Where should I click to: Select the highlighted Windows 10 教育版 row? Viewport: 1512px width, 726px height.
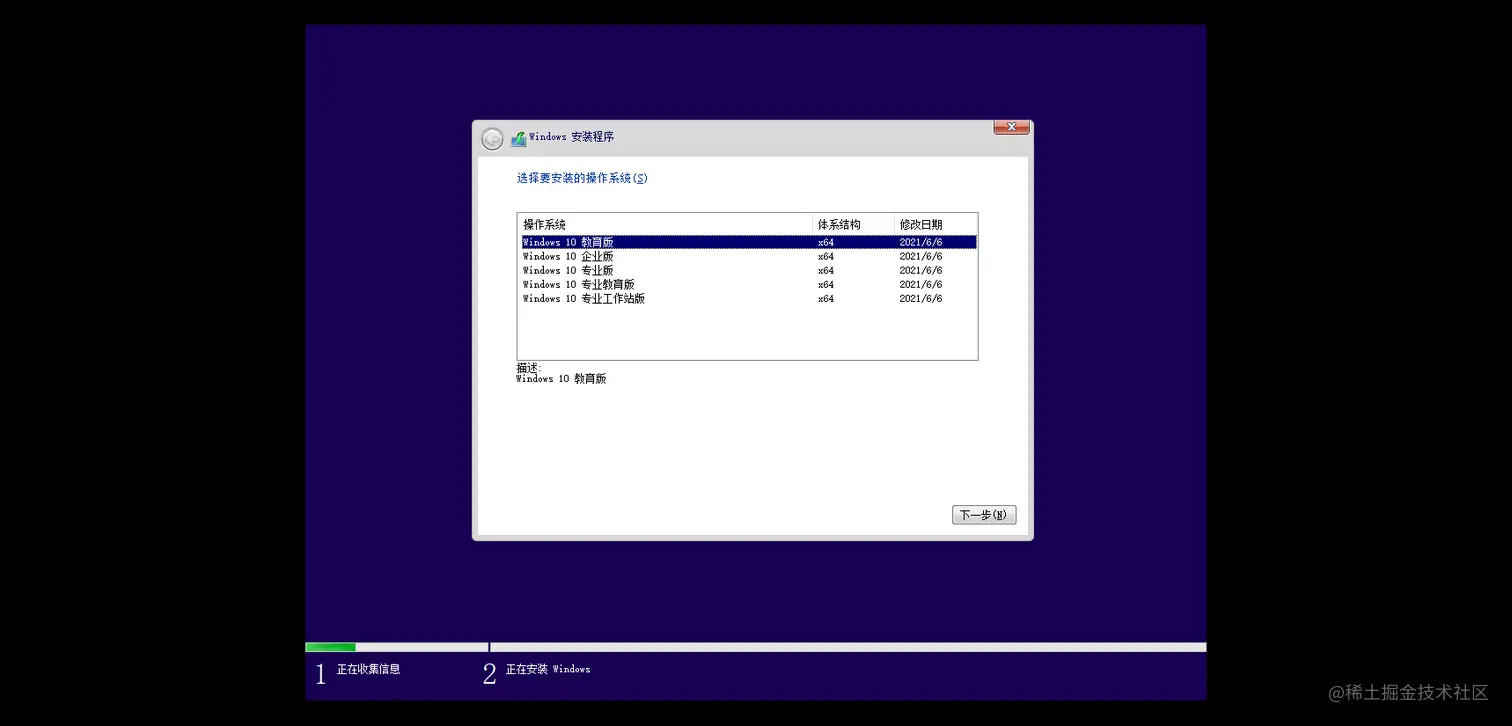567,241
